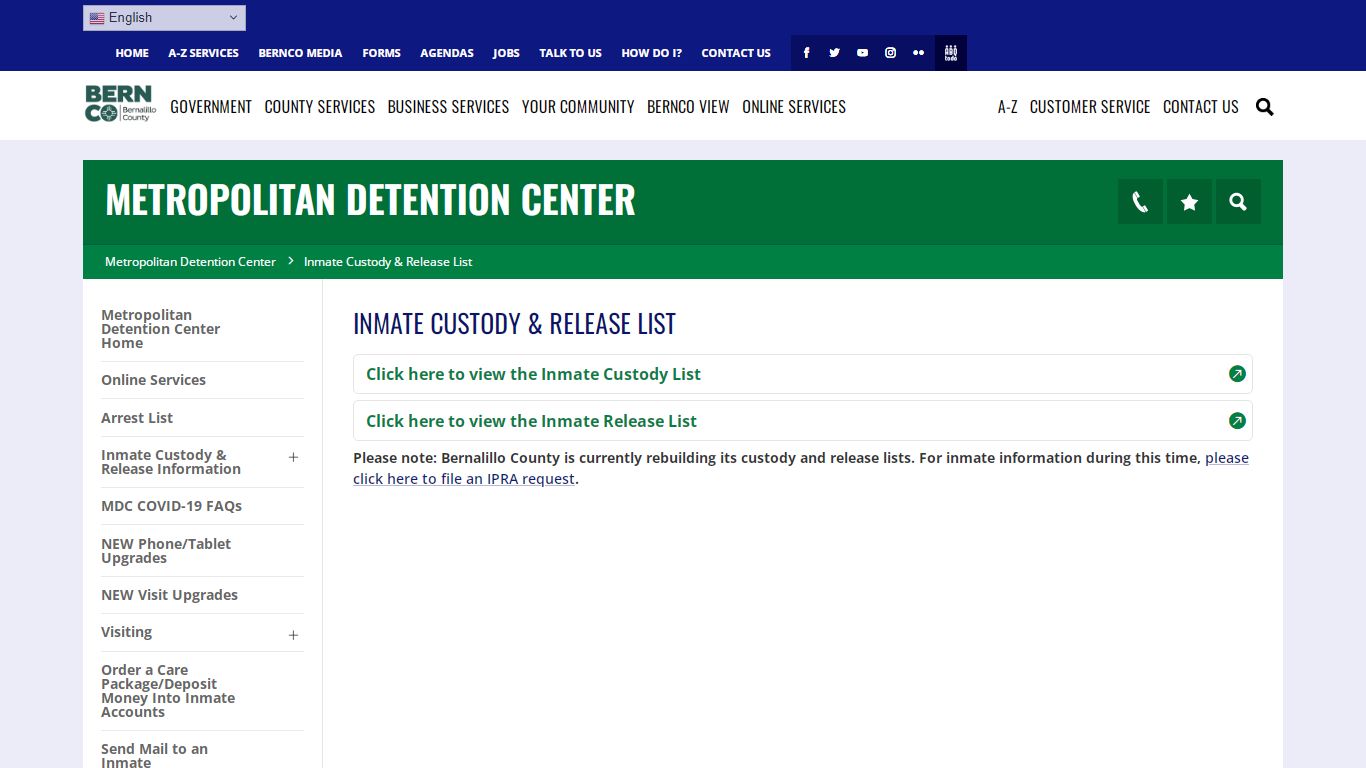
Task: Click arrow icon on Inmate Release List row
Action: click(x=1237, y=421)
